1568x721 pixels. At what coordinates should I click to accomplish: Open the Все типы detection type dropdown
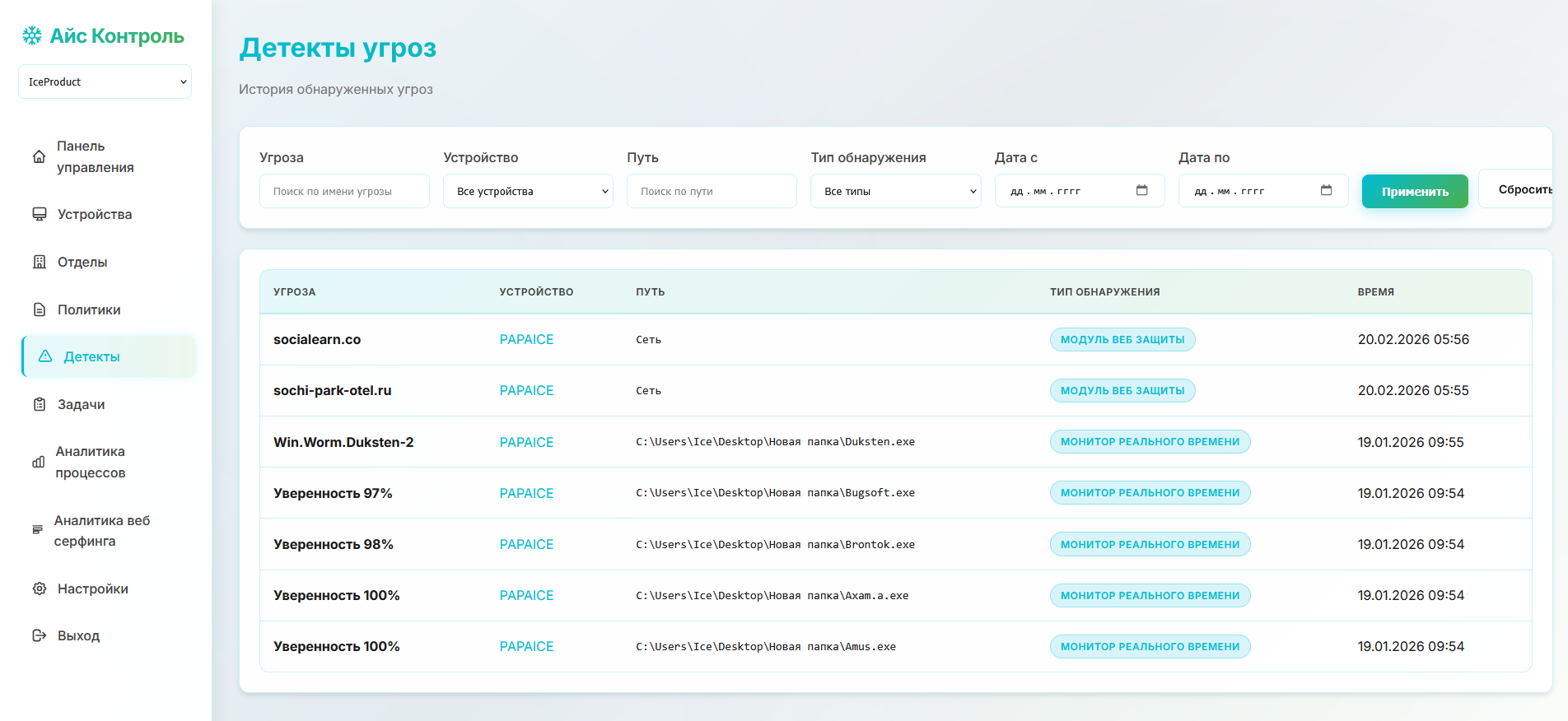[895, 191]
